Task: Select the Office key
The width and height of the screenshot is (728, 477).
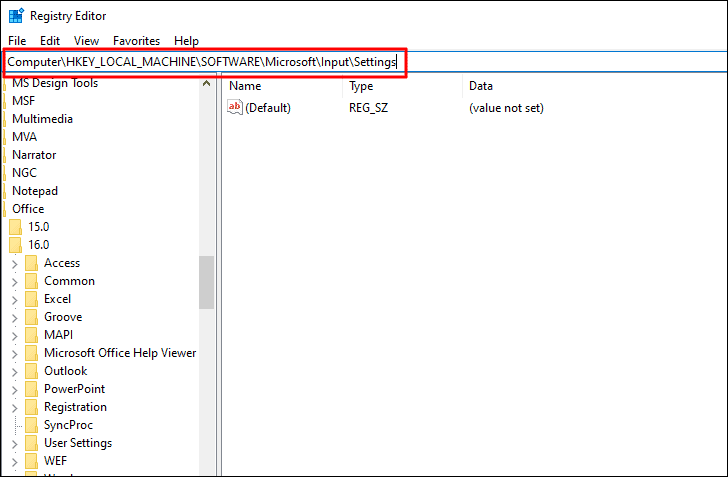Action: pos(28,209)
